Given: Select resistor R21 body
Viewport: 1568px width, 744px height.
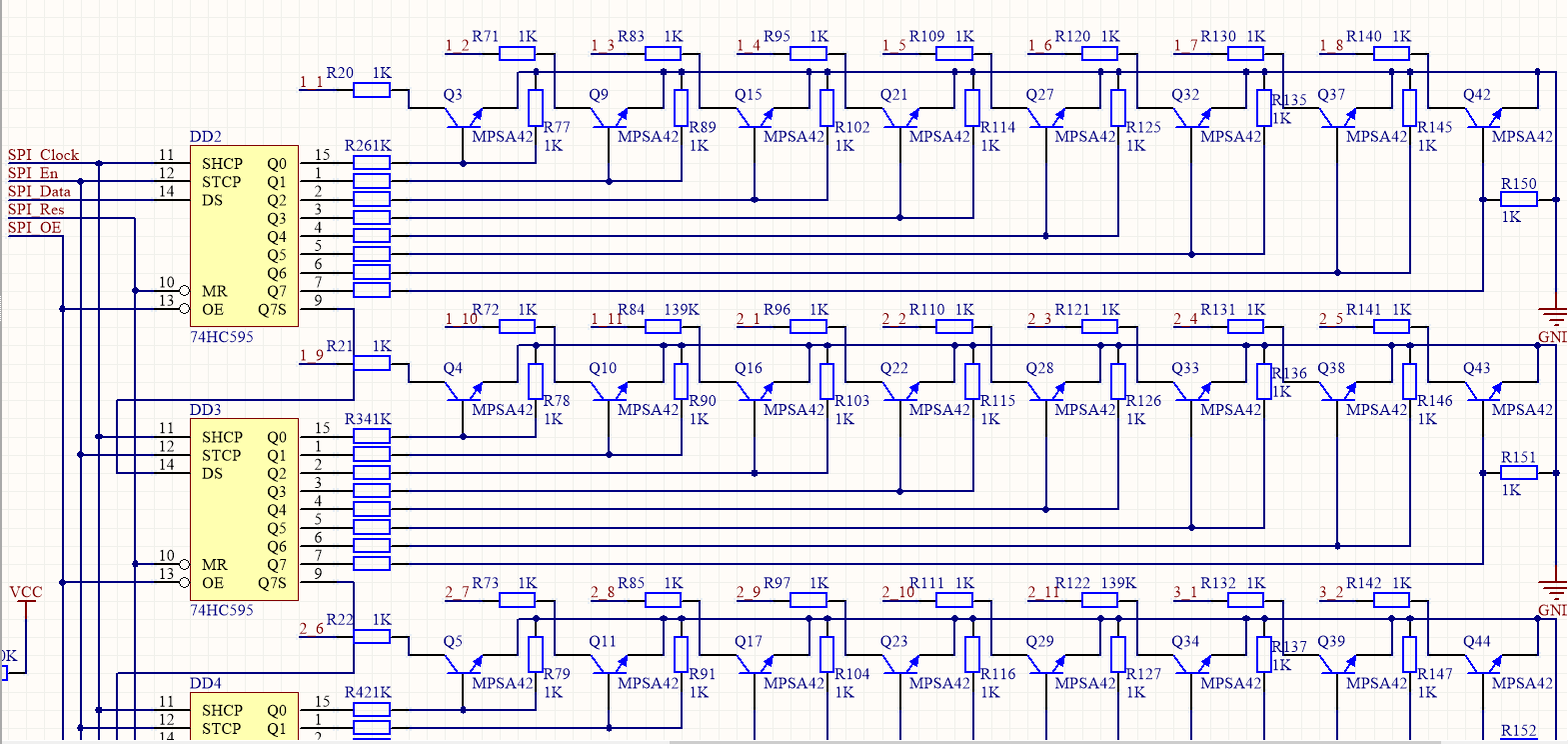Looking at the screenshot, I should click(372, 363).
